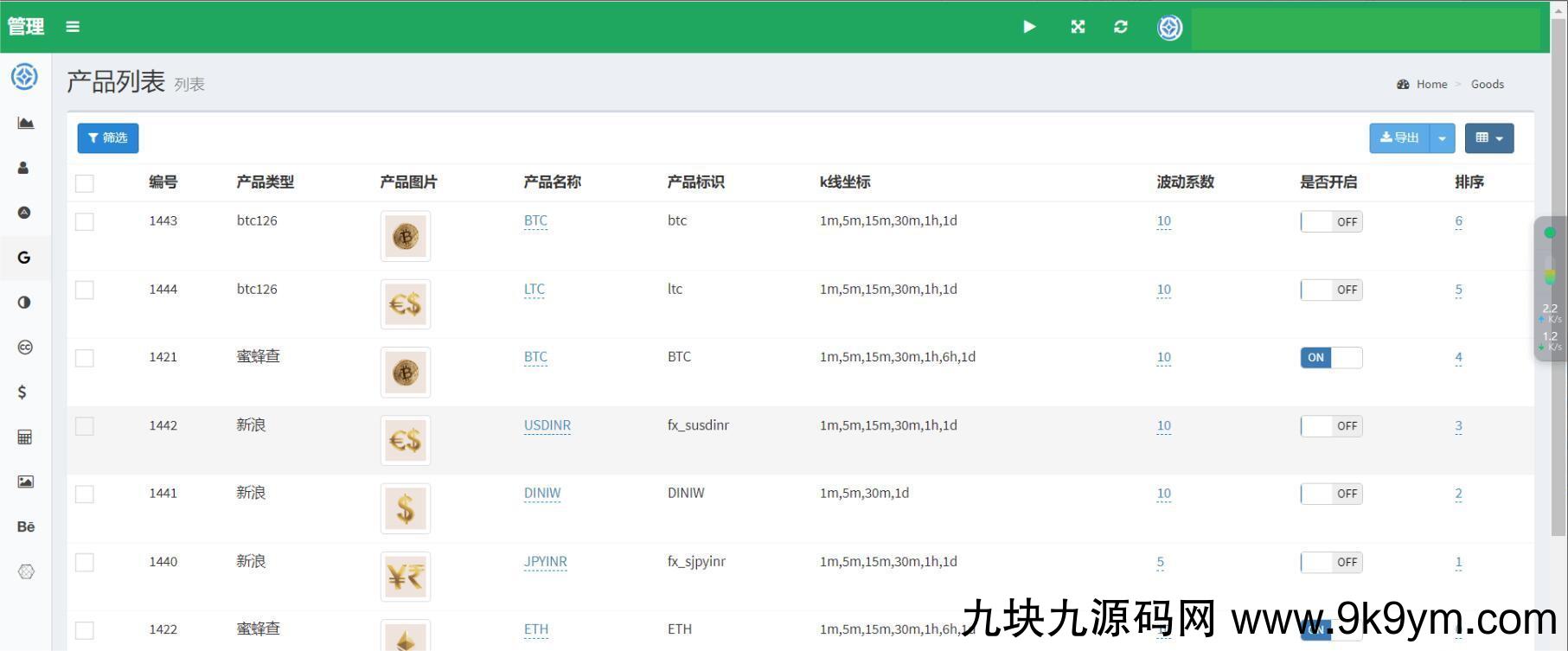Select the G goods sidebar item
The height and width of the screenshot is (651, 1568).
click(24, 258)
